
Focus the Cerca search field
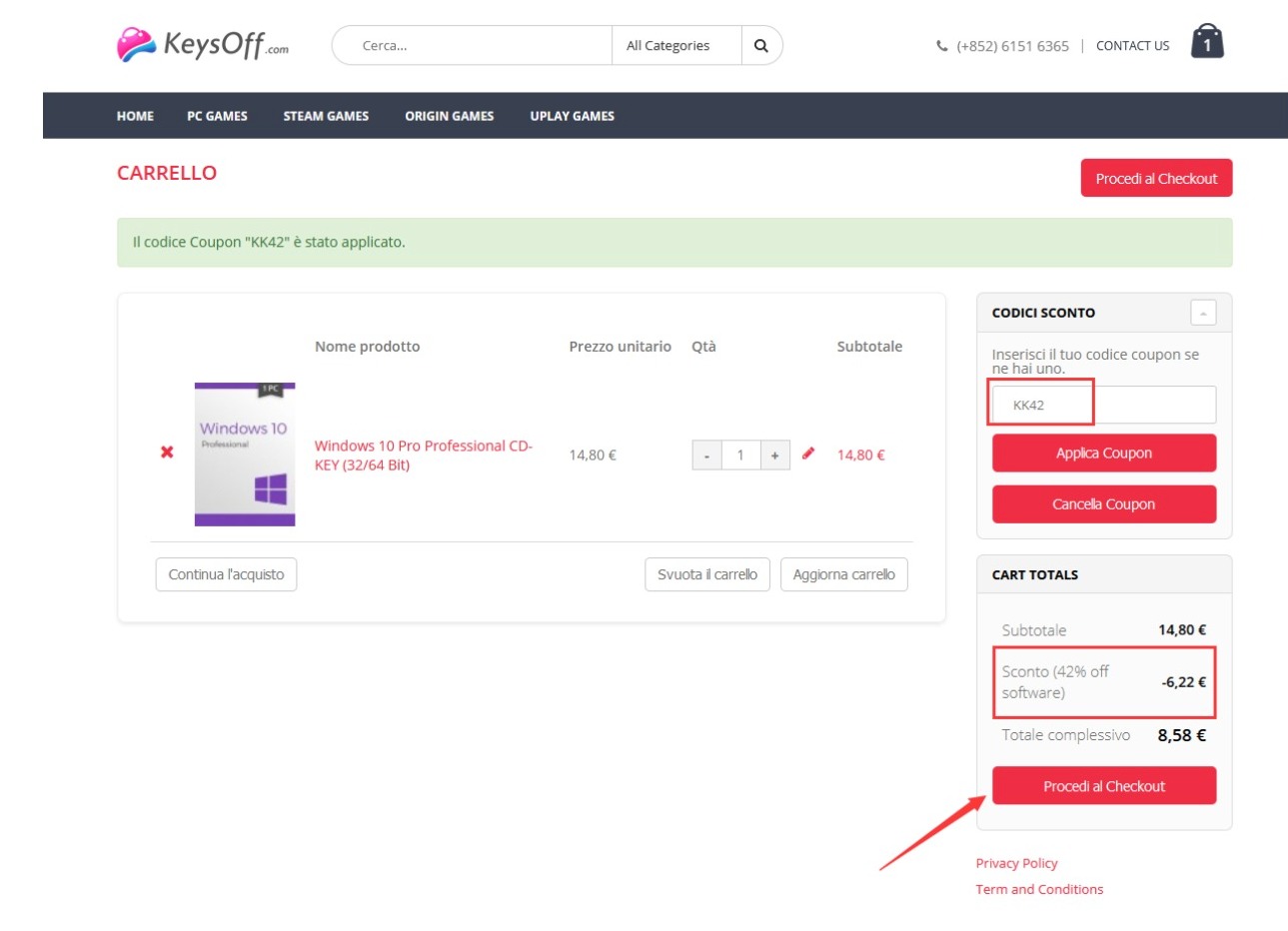pos(473,45)
